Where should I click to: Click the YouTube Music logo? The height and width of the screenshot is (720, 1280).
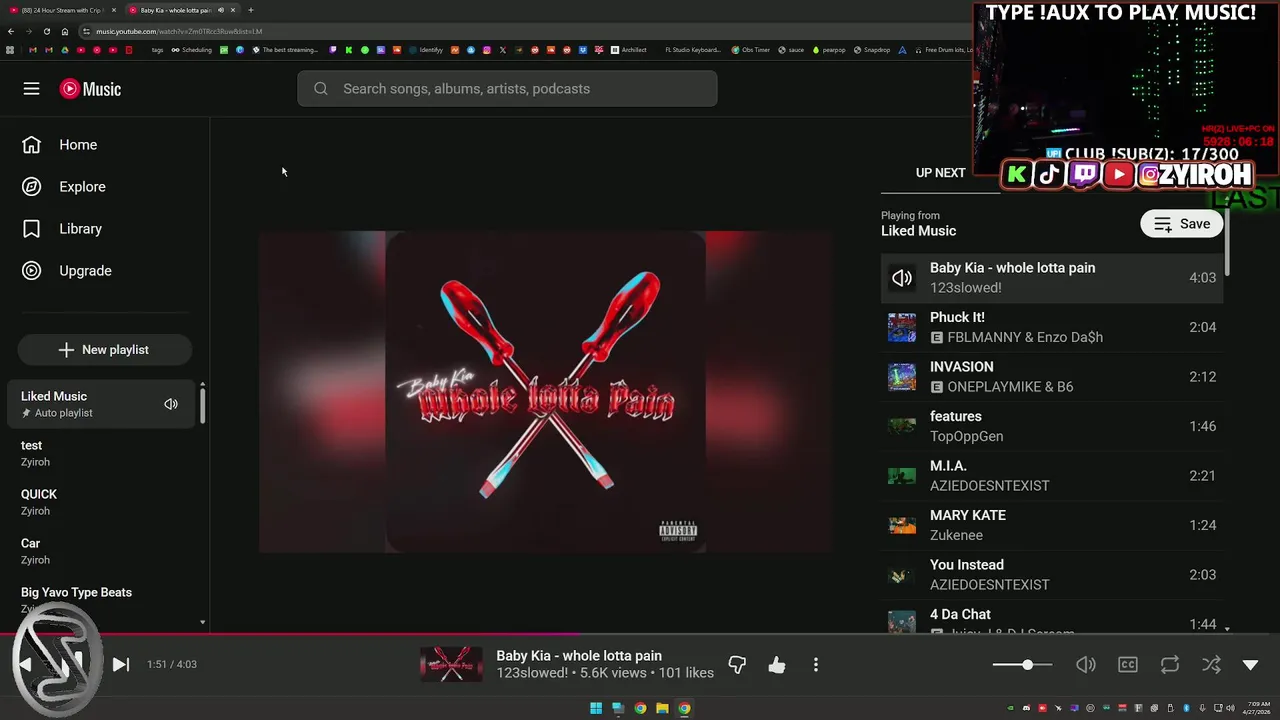coord(90,89)
